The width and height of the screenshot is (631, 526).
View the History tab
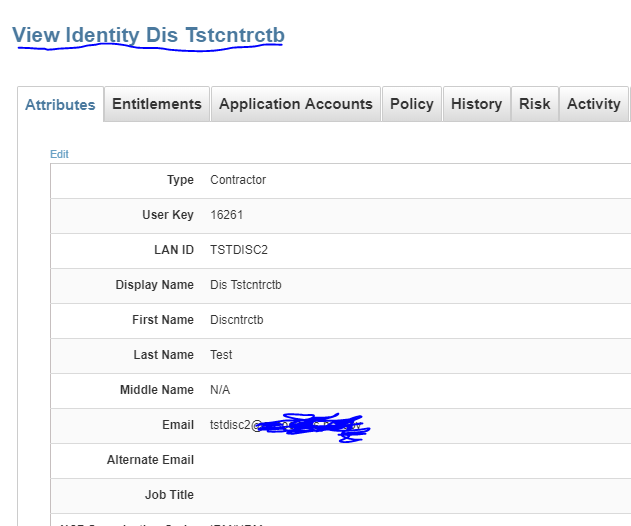pyautogui.click(x=476, y=104)
